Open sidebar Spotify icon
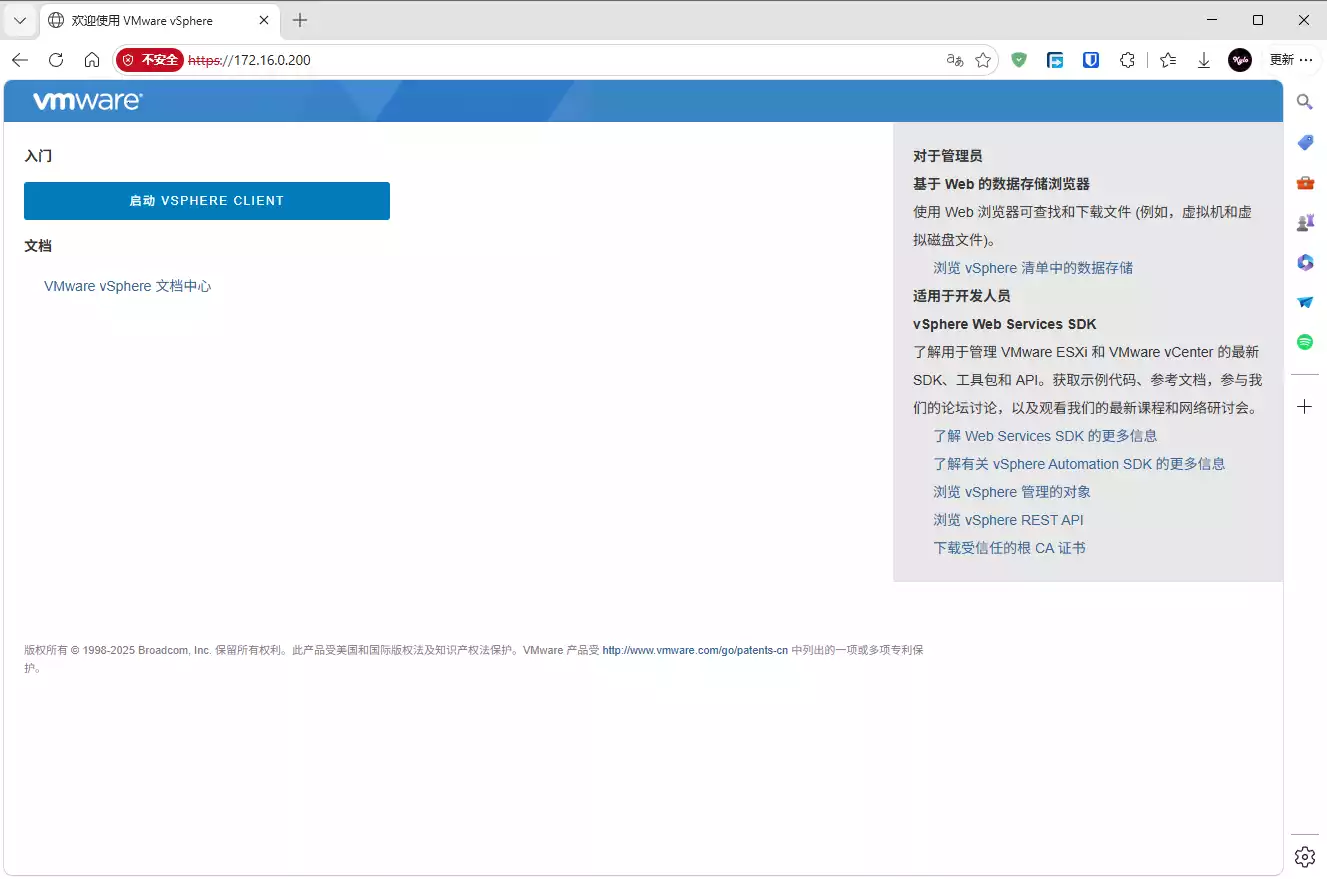Screen dimensions: 1327x879 [1305, 342]
